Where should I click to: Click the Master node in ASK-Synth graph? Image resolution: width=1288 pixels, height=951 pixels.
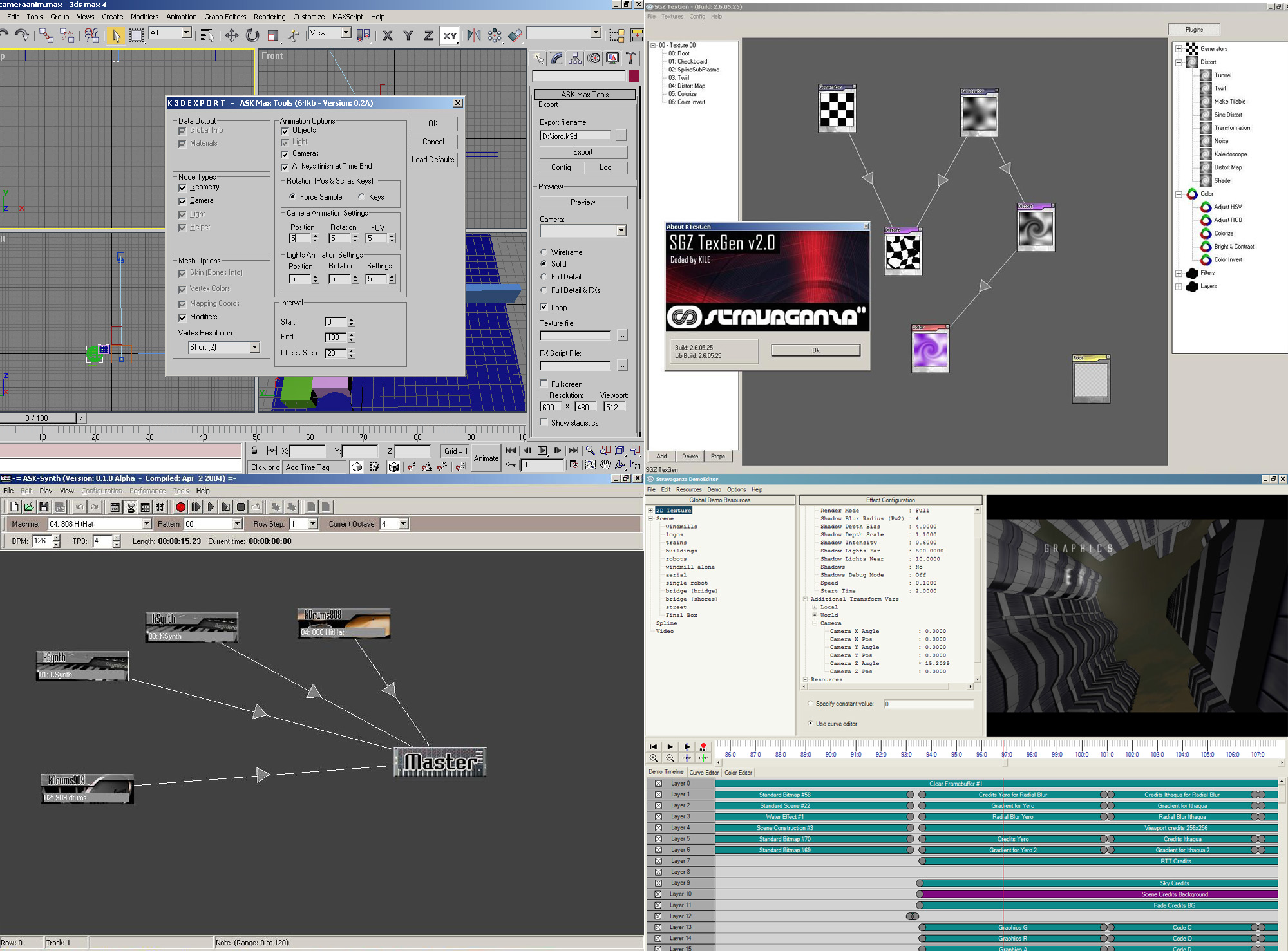(440, 762)
